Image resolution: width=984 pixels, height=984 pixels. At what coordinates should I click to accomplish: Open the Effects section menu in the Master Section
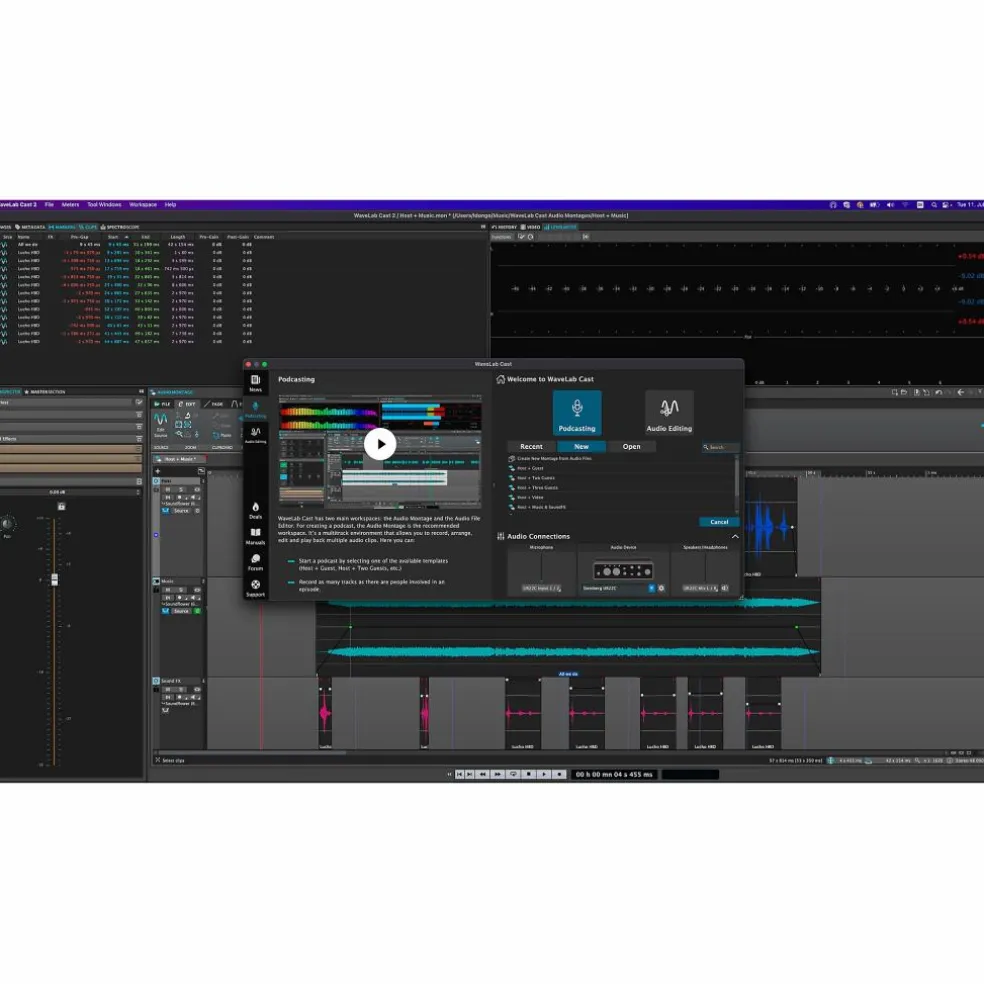(x=139, y=439)
